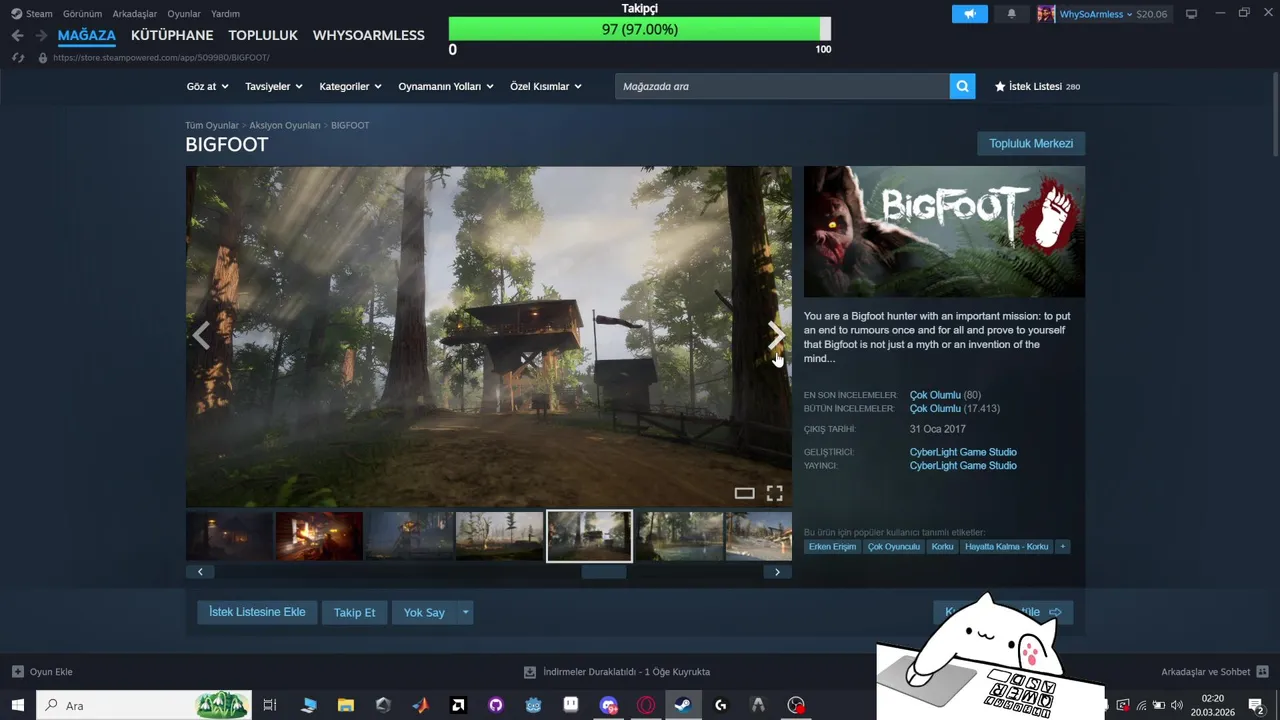Go forward with the forward arrow
1280x720 pixels.
tap(41, 35)
